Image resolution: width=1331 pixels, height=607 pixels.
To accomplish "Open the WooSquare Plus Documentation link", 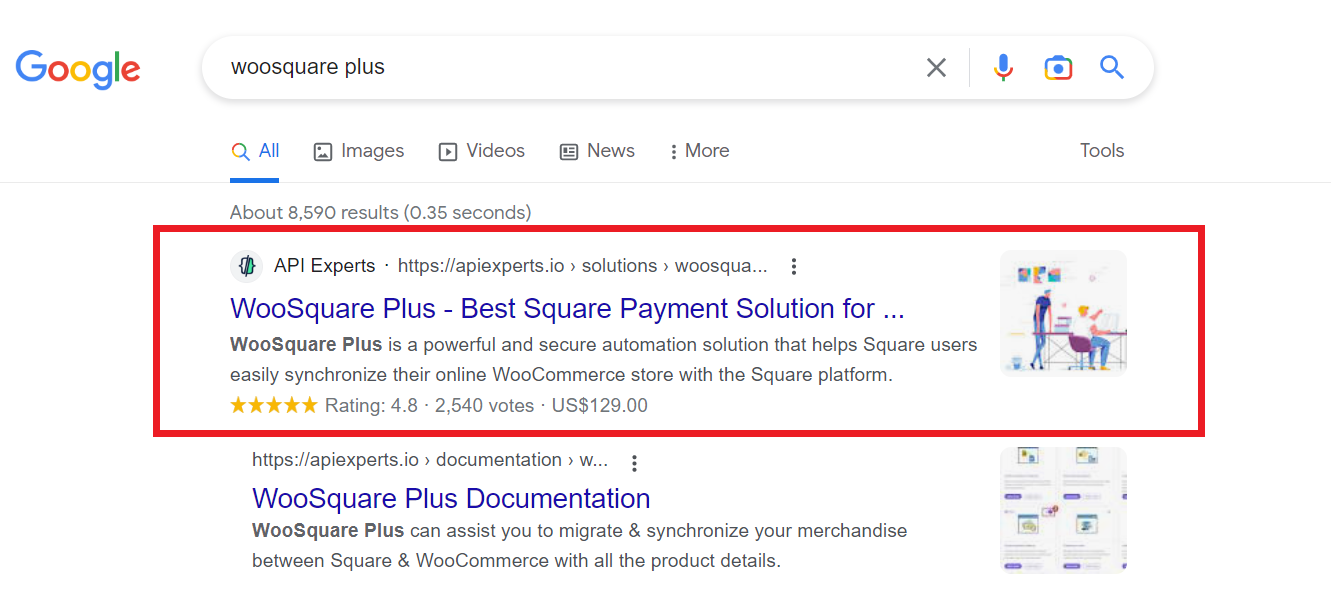I will tap(451, 498).
